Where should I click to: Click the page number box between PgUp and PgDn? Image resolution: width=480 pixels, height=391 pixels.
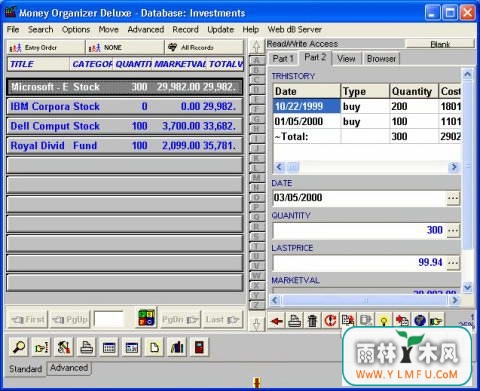pos(109,319)
